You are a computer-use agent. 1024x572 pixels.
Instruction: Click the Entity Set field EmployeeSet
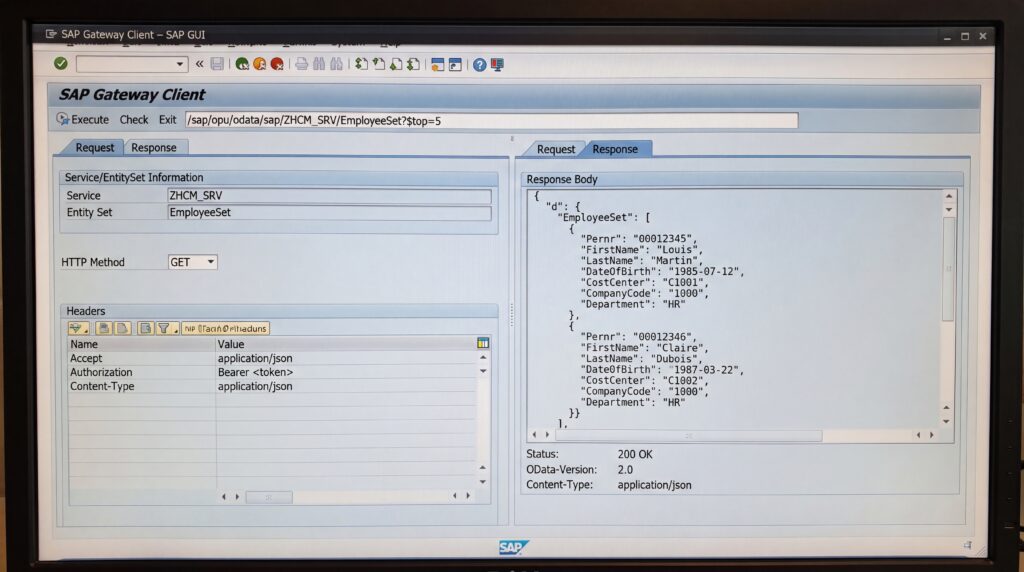[x=329, y=212]
